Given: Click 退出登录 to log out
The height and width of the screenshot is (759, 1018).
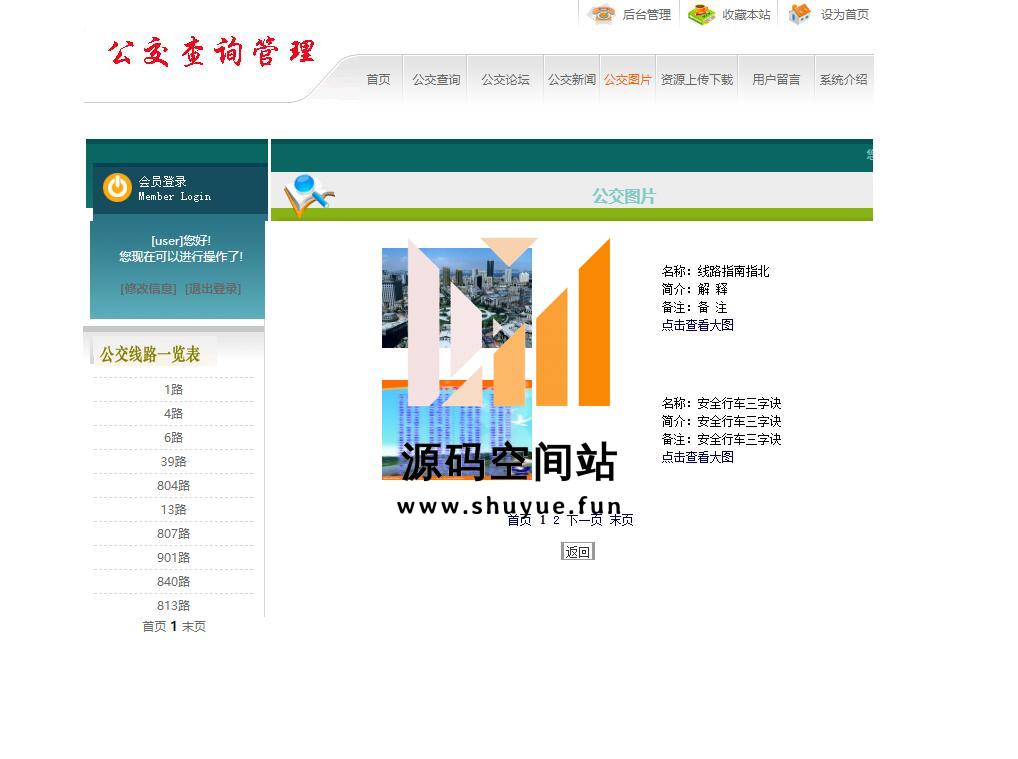Looking at the screenshot, I should coord(213,288).
